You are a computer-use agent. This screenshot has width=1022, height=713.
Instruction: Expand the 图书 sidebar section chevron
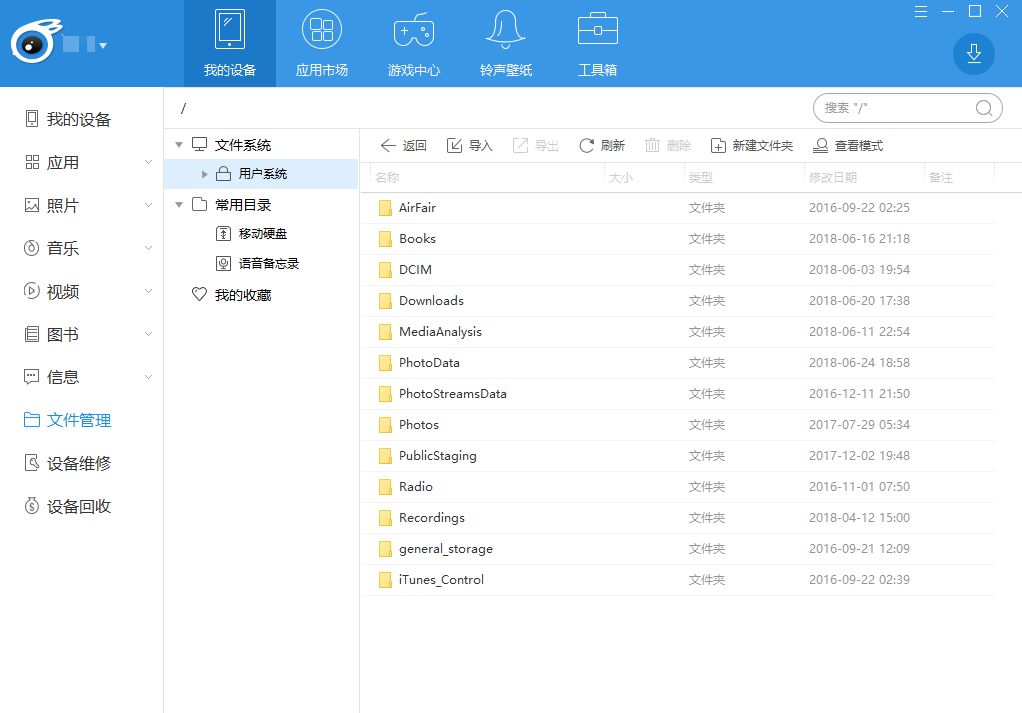[148, 334]
